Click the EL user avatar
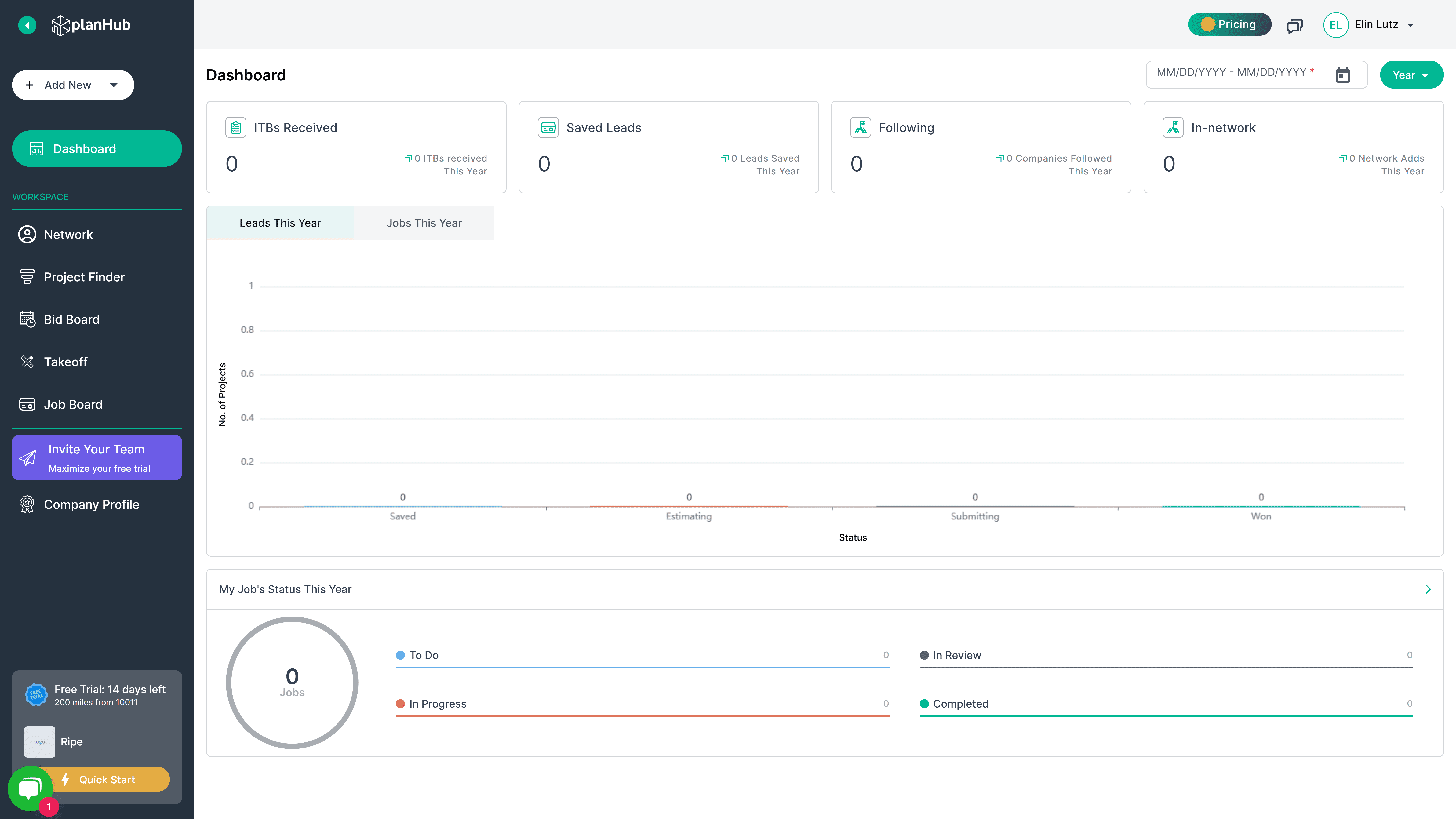 [x=1336, y=25]
